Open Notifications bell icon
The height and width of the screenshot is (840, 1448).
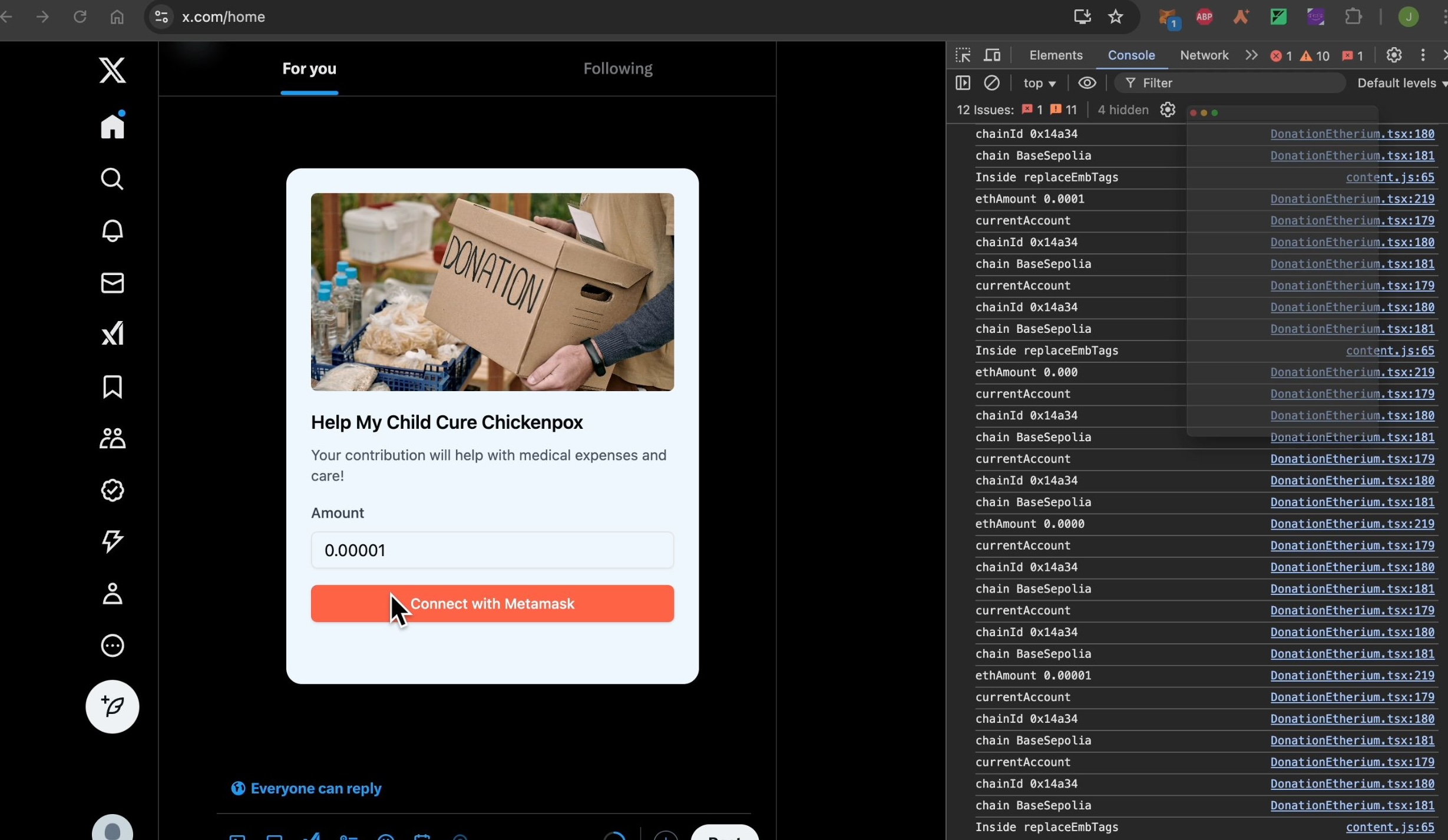(x=112, y=230)
